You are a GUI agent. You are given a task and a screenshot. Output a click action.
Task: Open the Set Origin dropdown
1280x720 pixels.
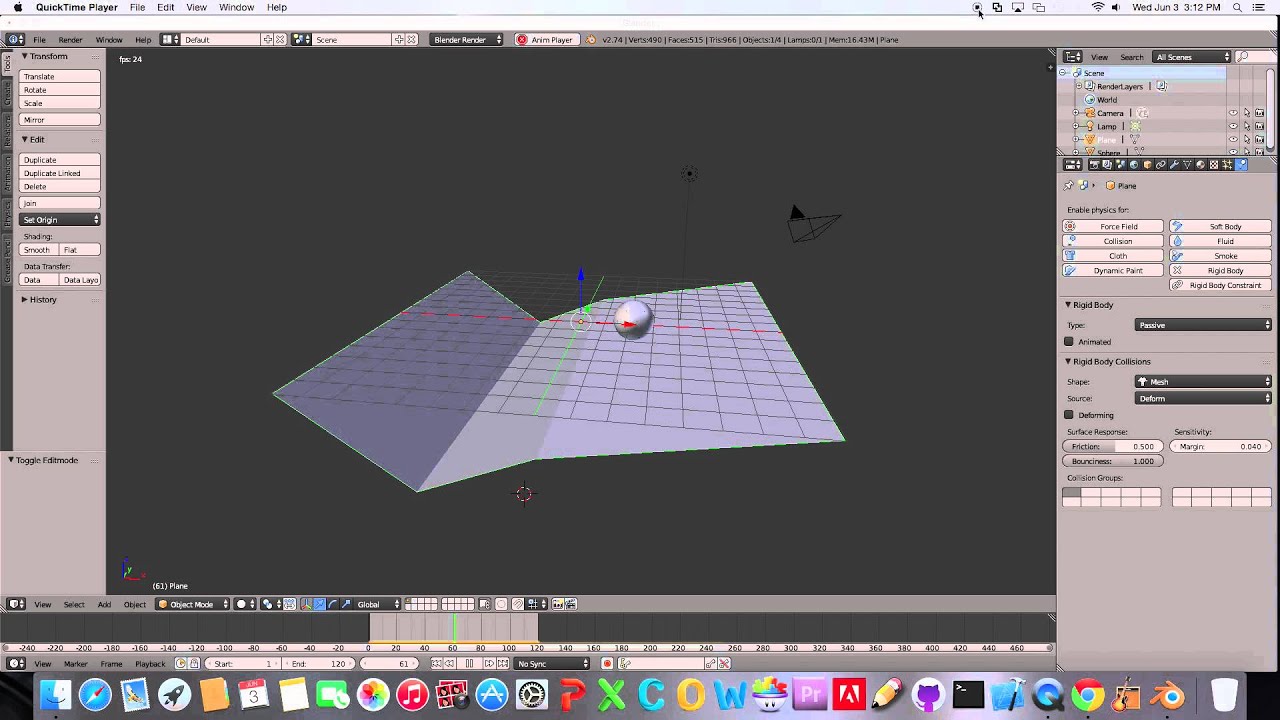coord(60,220)
